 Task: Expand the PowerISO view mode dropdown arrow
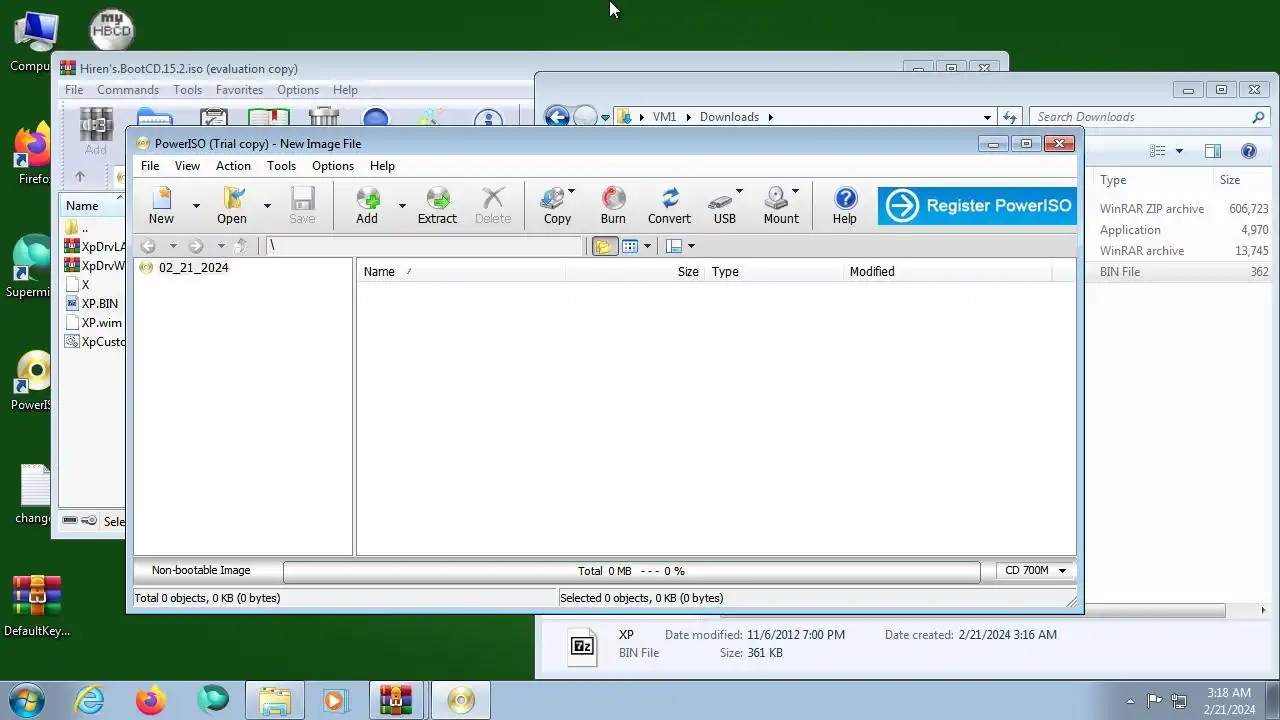coord(647,246)
